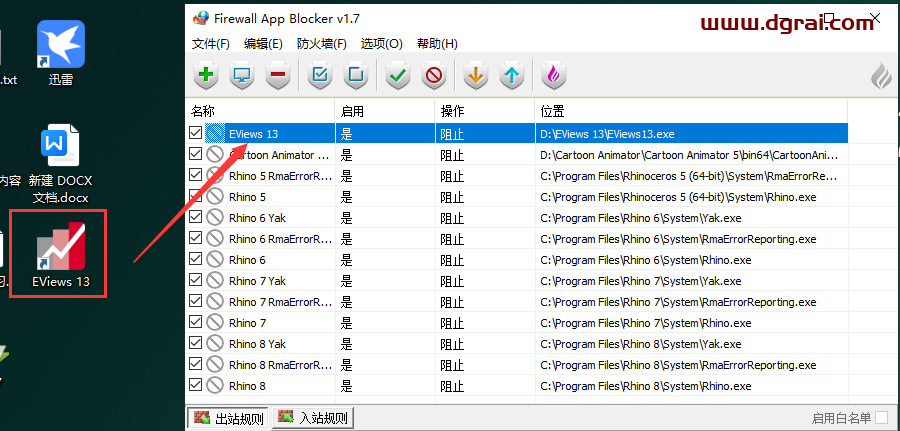The width and height of the screenshot is (900, 431).
Task: Uncheck the Rhino 6 rule checkbox
Action: click(195, 259)
